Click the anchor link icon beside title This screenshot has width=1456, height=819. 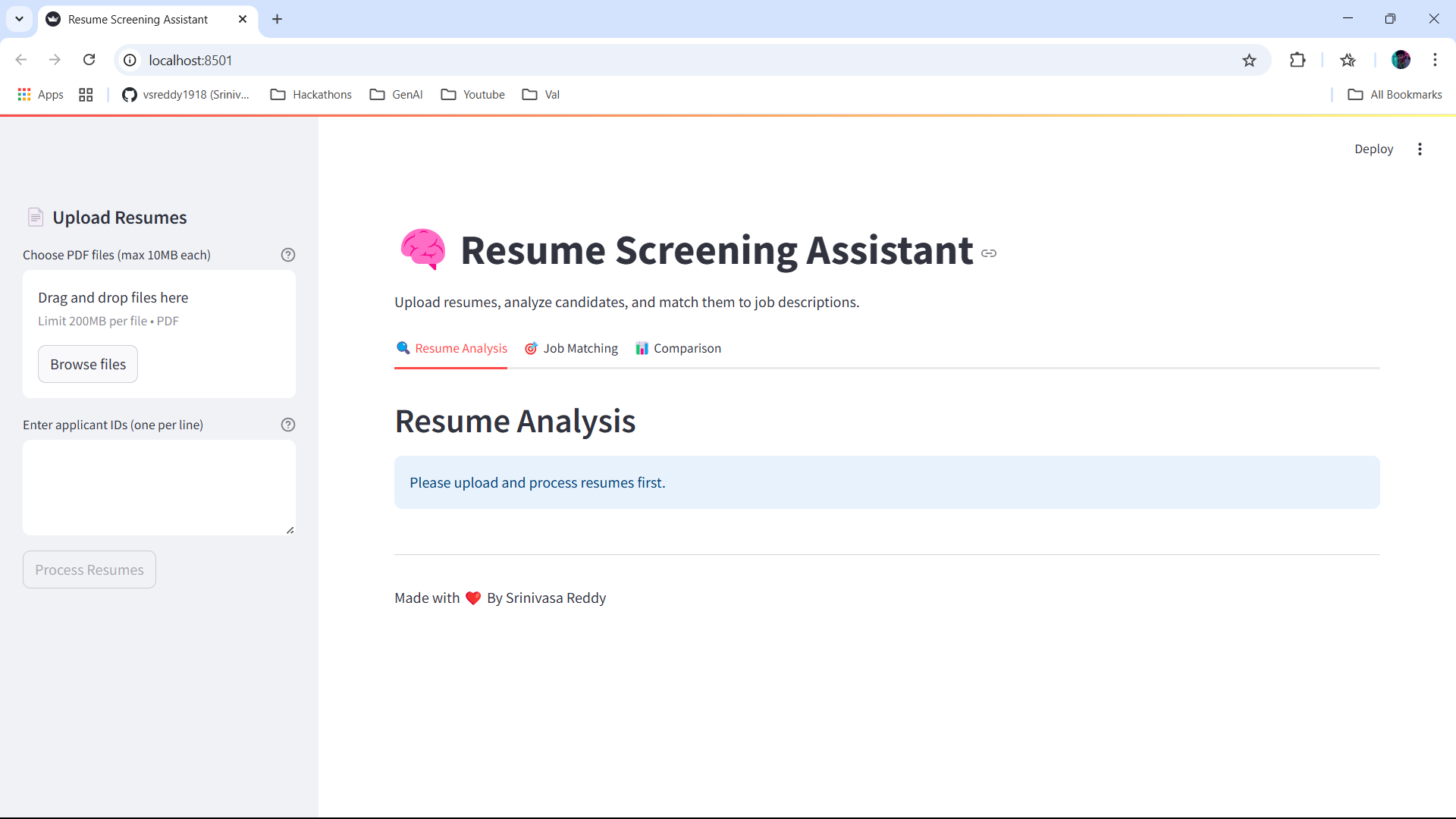[989, 253]
